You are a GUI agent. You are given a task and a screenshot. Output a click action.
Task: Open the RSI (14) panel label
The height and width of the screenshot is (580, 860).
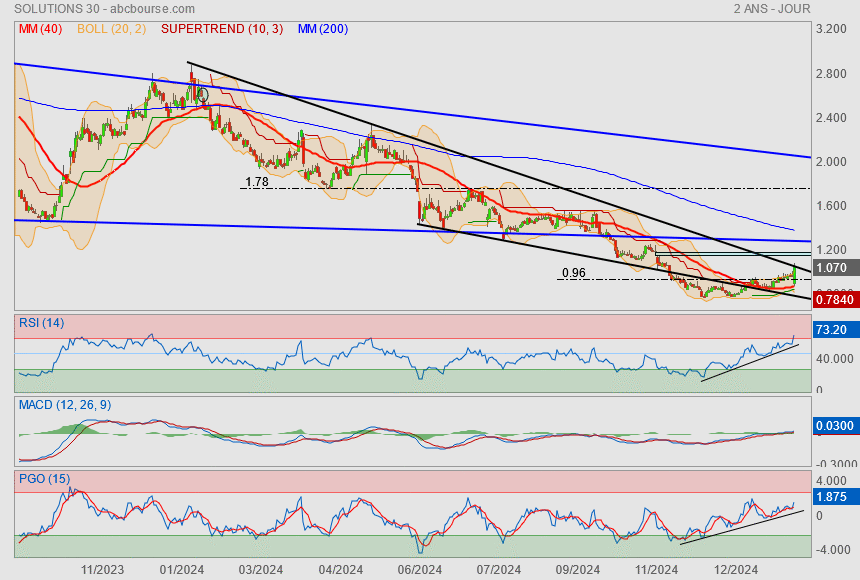tap(40, 322)
